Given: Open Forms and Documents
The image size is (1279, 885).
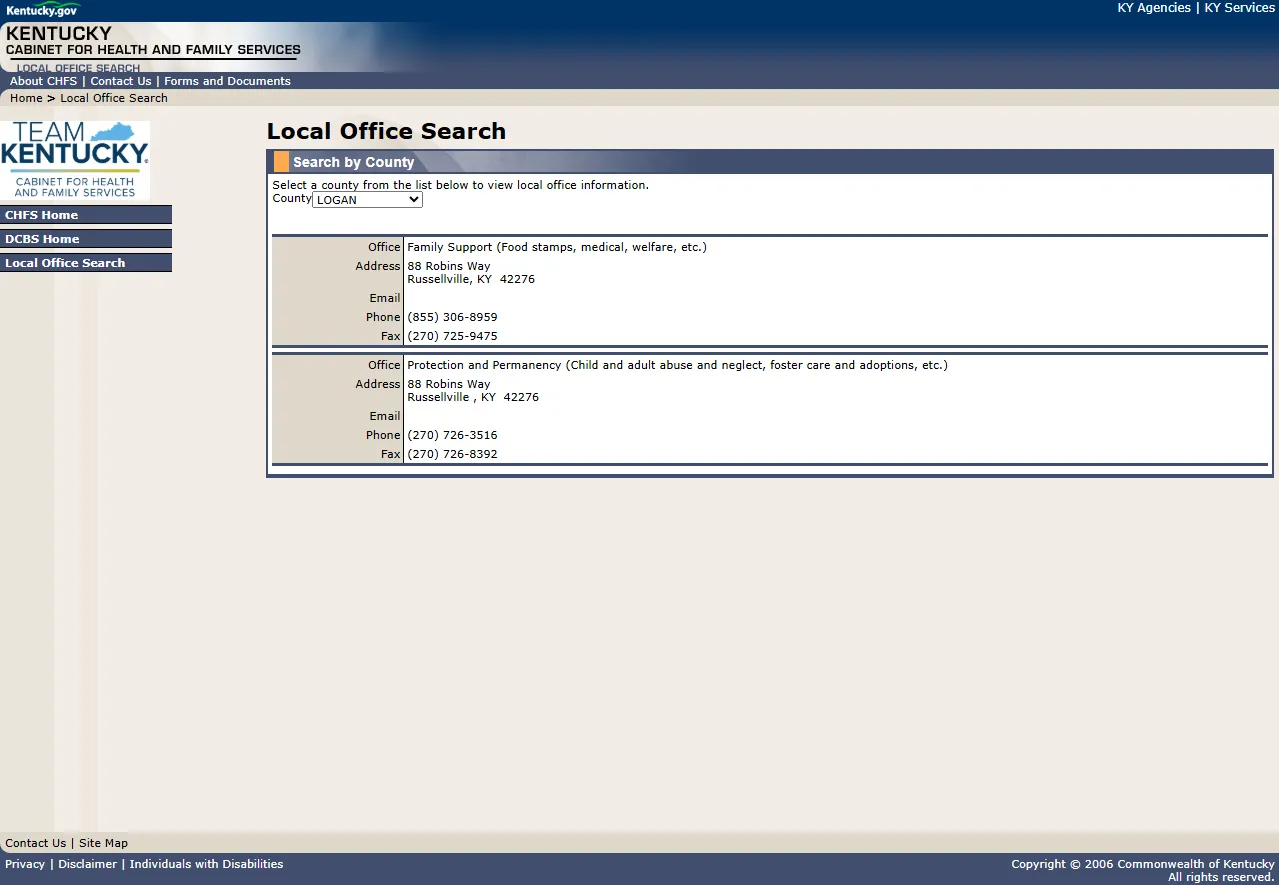Looking at the screenshot, I should click(227, 81).
